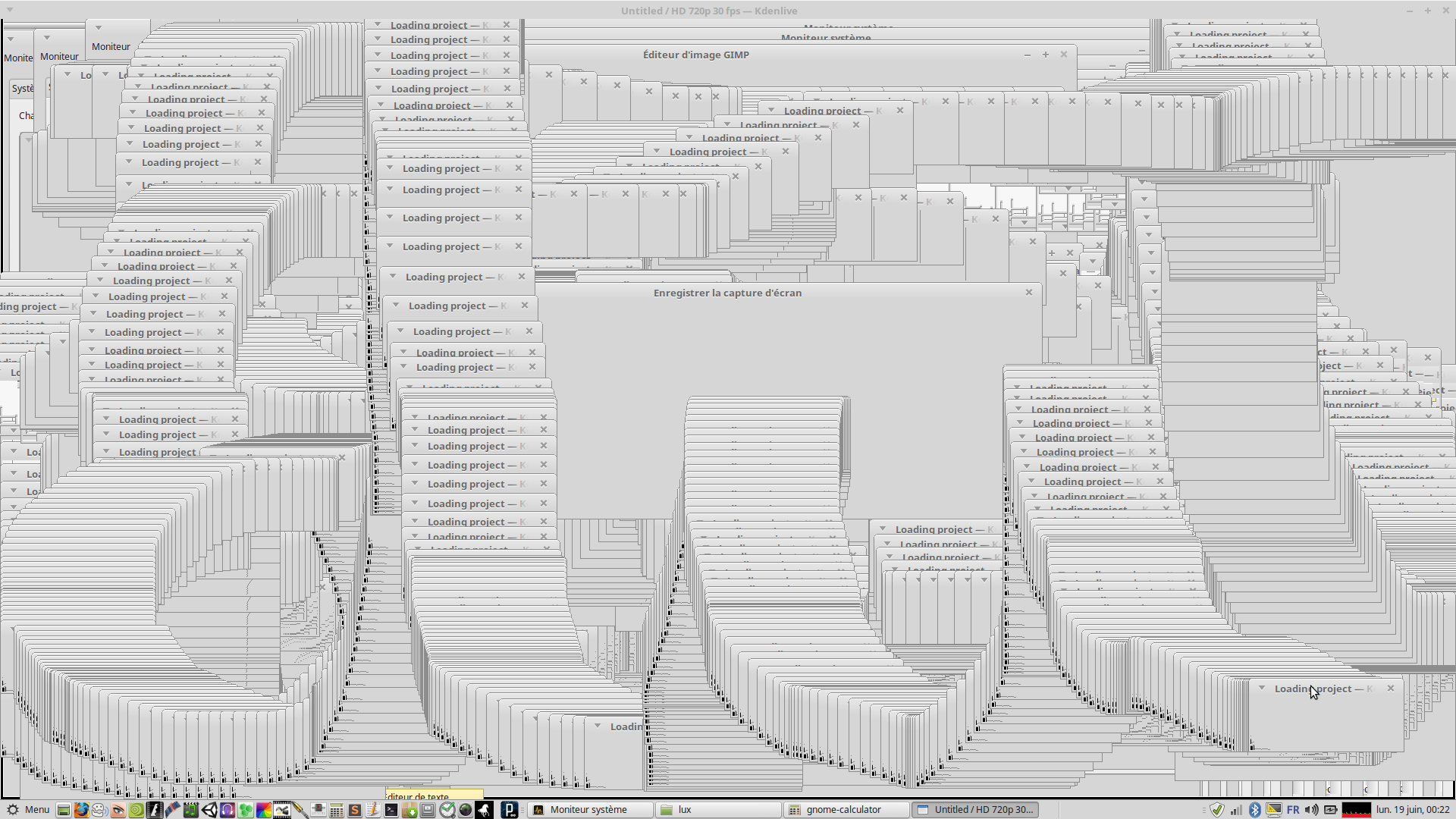Screen dimensions: 1456x819
Task: Open the Menu button in the panel
Action: point(27,810)
